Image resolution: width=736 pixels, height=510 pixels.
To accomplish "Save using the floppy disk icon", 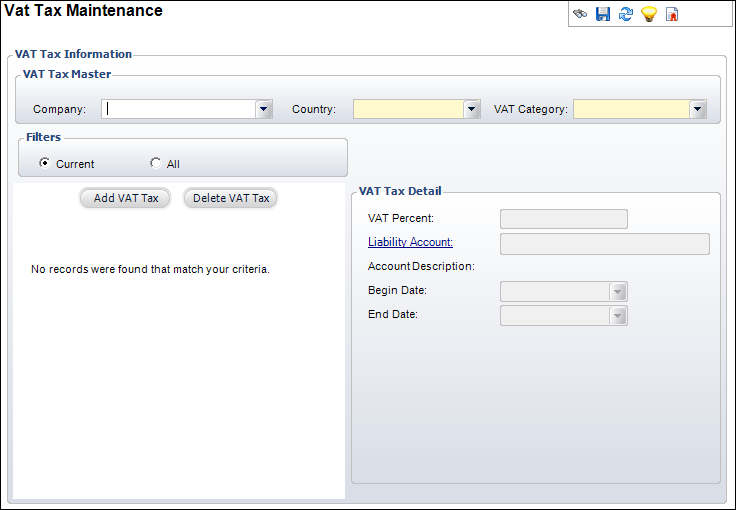I will 603,14.
